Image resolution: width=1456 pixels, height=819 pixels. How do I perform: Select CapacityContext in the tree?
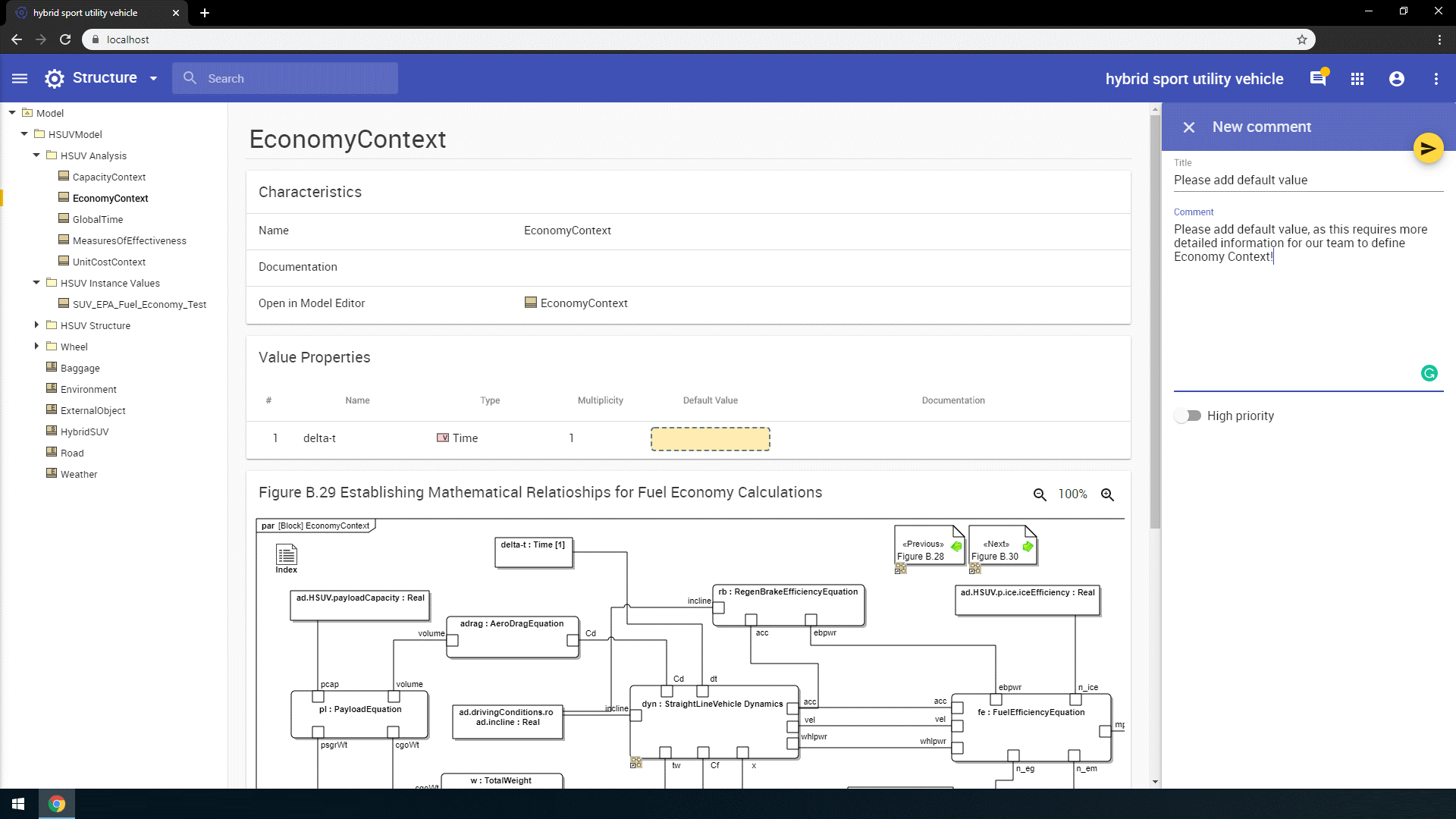pos(108,177)
